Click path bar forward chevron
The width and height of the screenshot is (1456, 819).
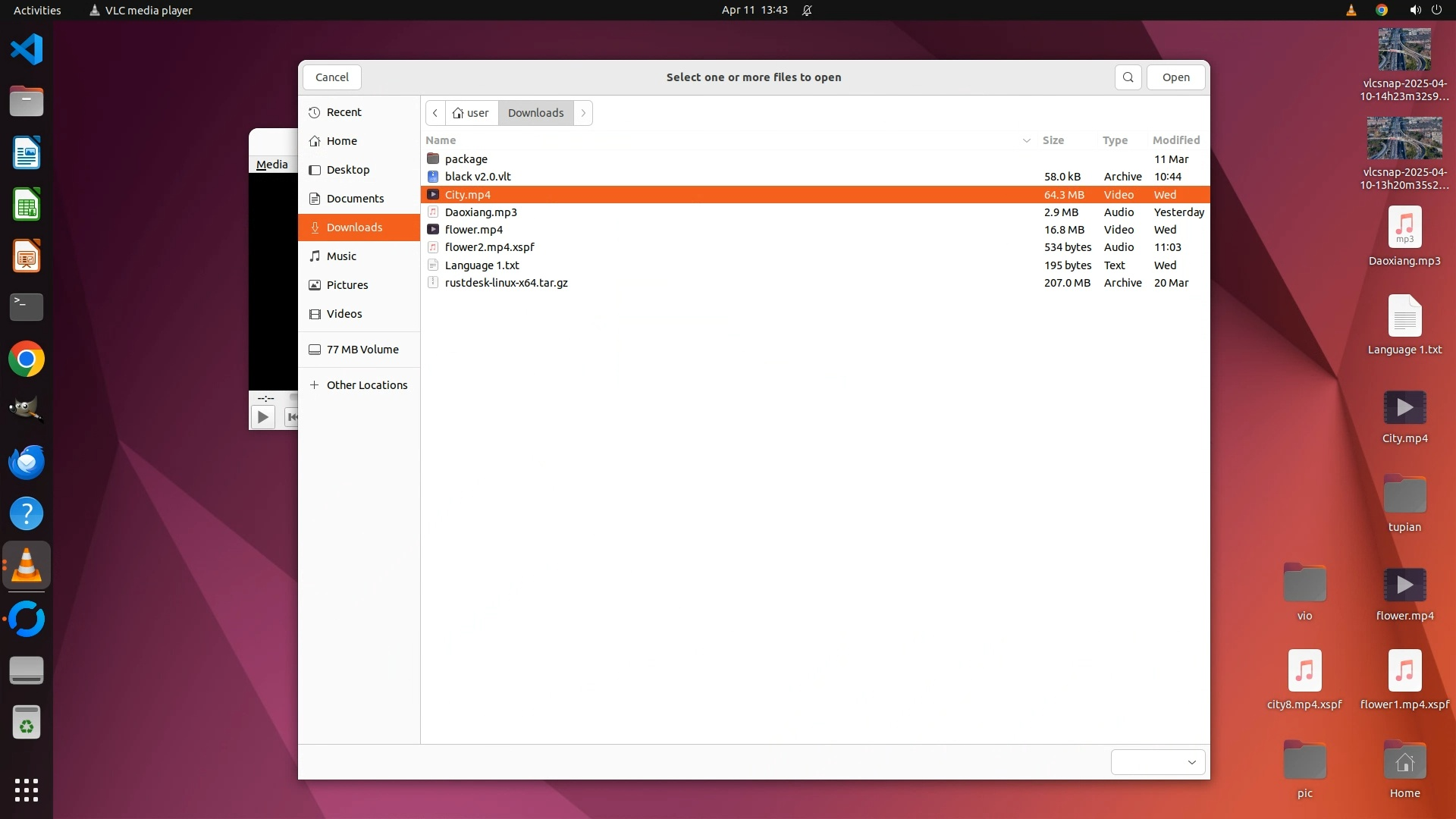583,113
